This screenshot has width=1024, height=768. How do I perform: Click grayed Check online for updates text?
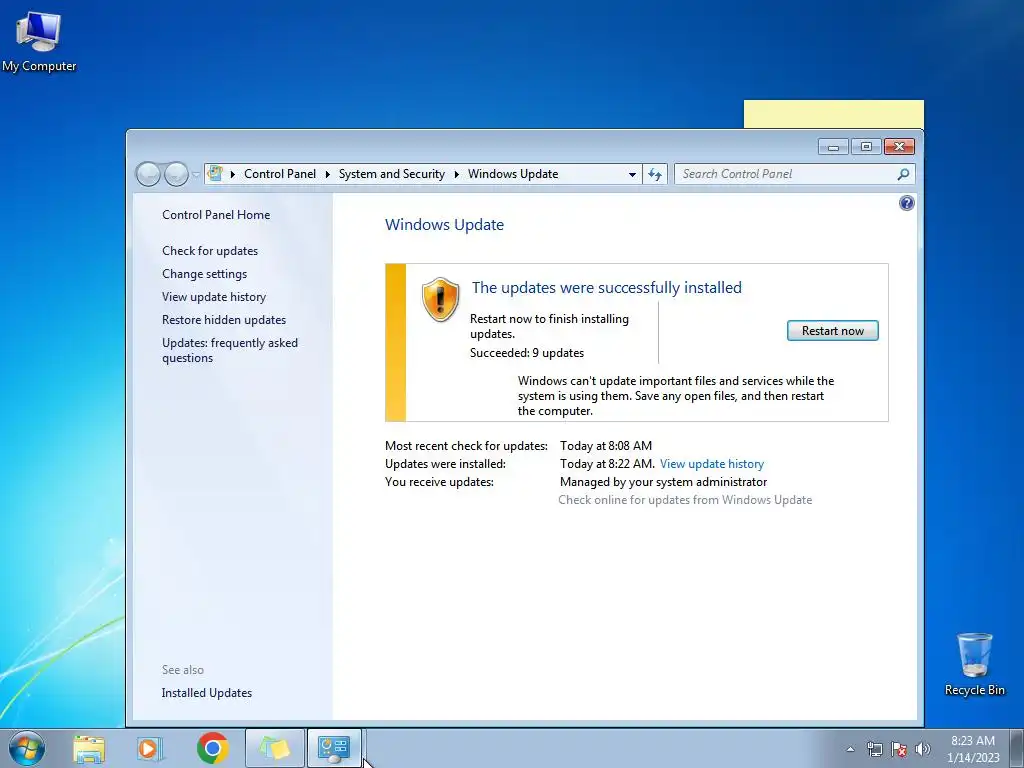(685, 500)
